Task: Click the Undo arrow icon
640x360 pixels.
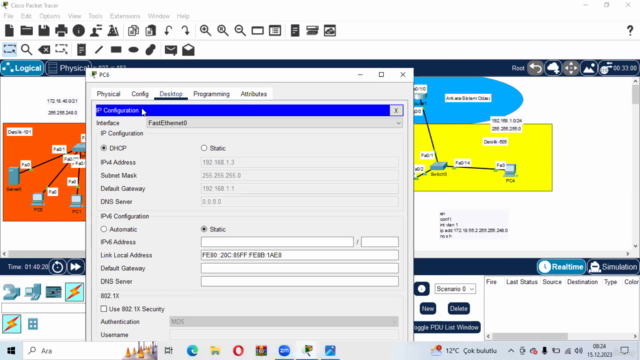Action: point(168,31)
